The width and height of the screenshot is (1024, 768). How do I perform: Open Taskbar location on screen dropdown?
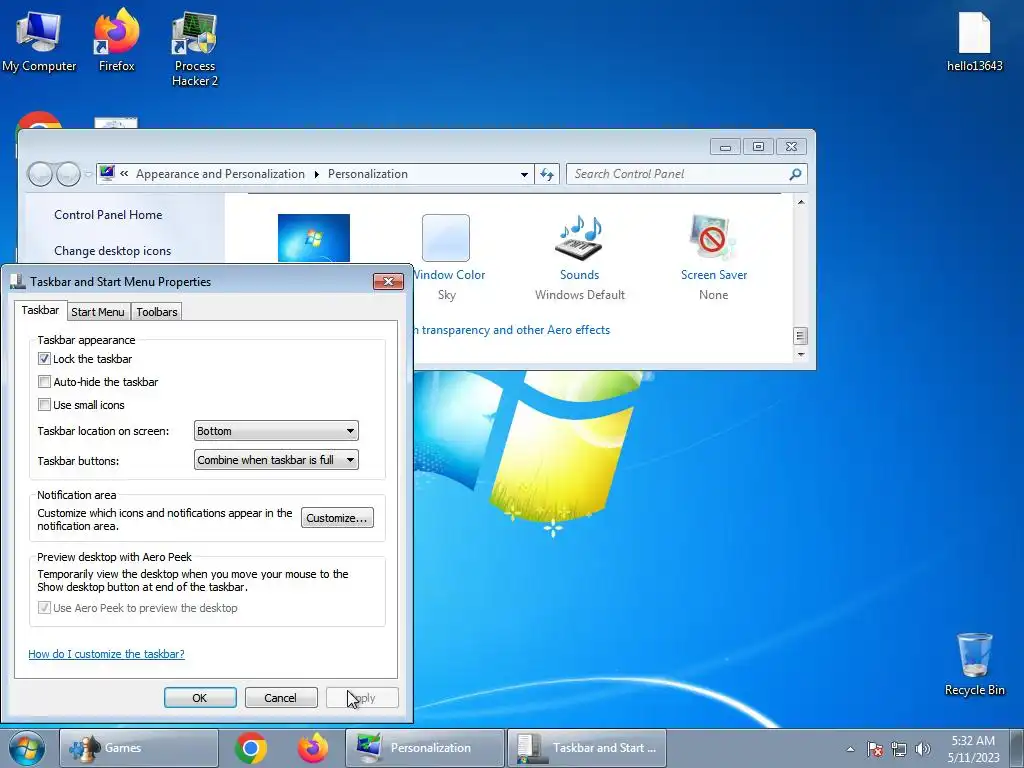[276, 431]
